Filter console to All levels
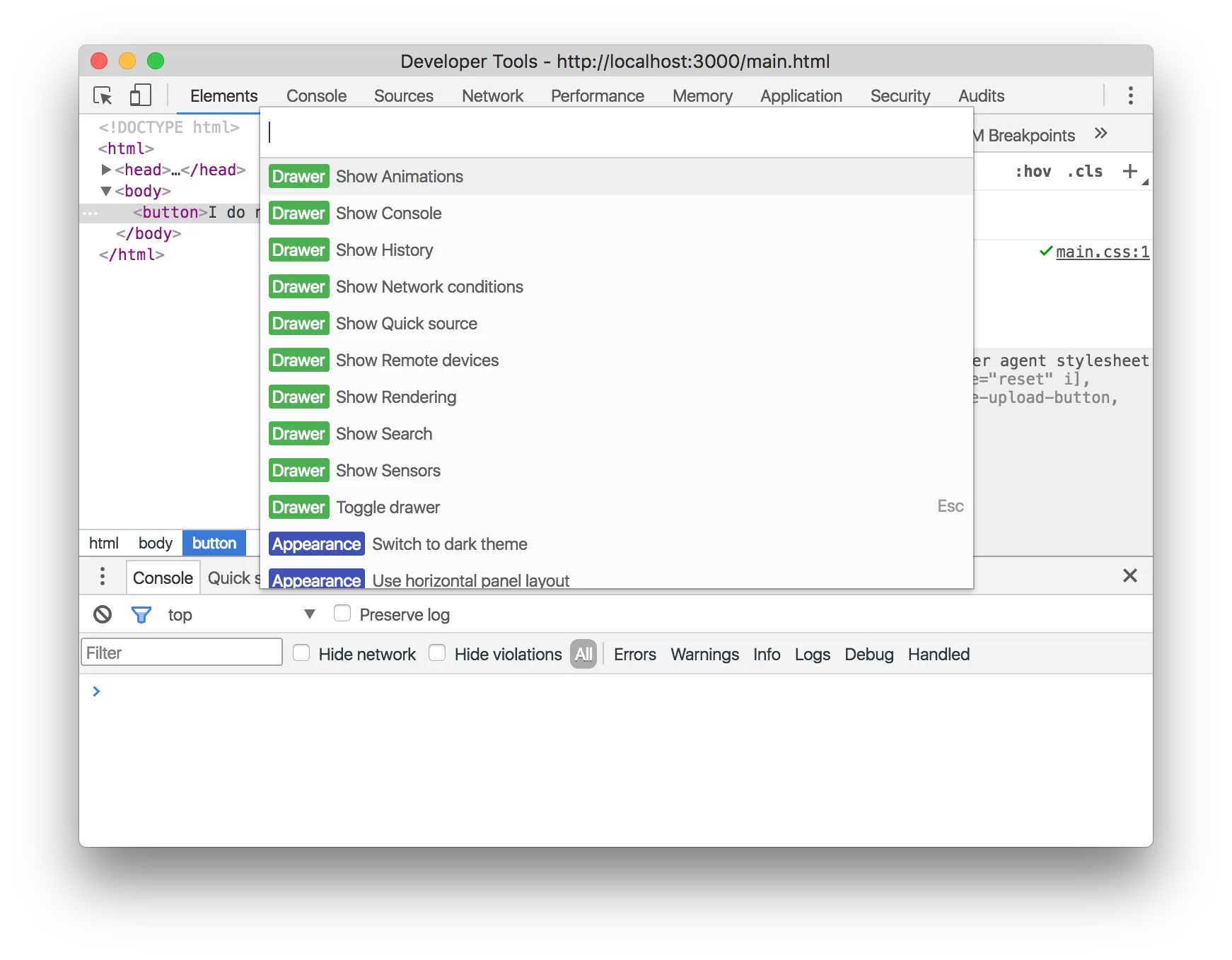Viewport: 1232px width, 960px height. 583,654
